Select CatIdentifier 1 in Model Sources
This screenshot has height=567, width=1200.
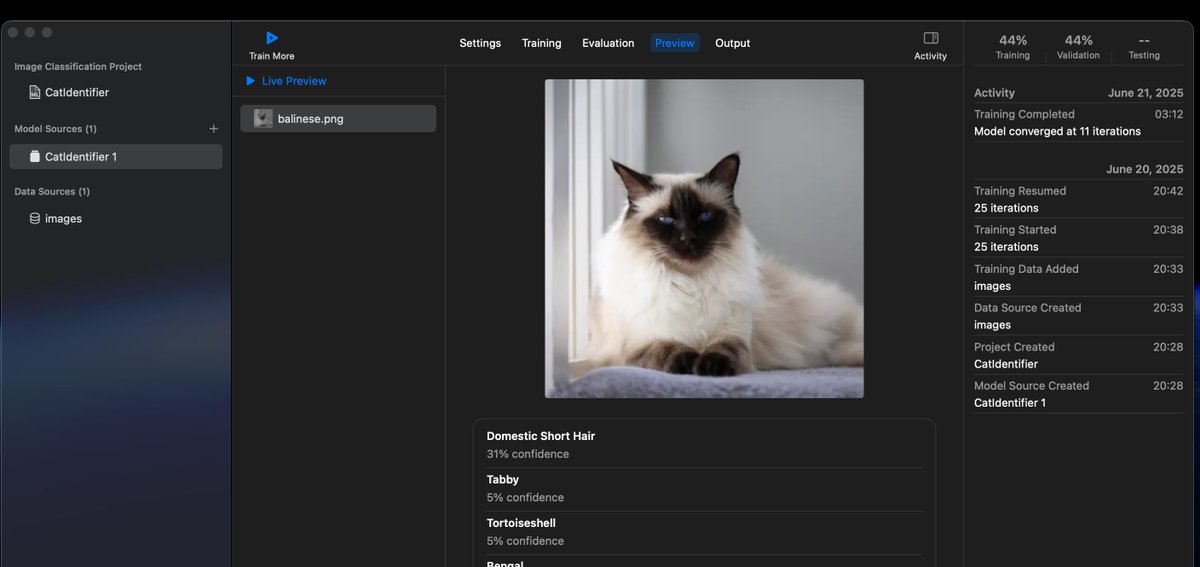(116, 157)
